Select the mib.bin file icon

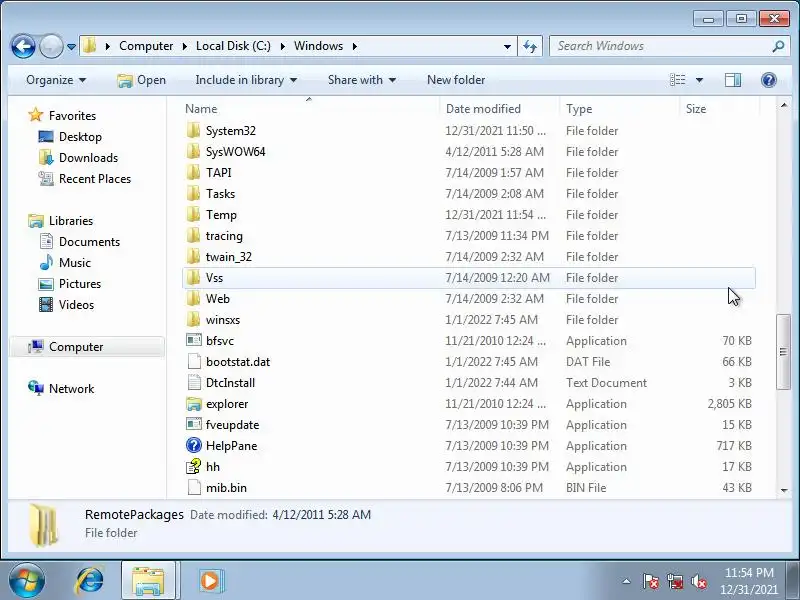pyautogui.click(x=194, y=487)
